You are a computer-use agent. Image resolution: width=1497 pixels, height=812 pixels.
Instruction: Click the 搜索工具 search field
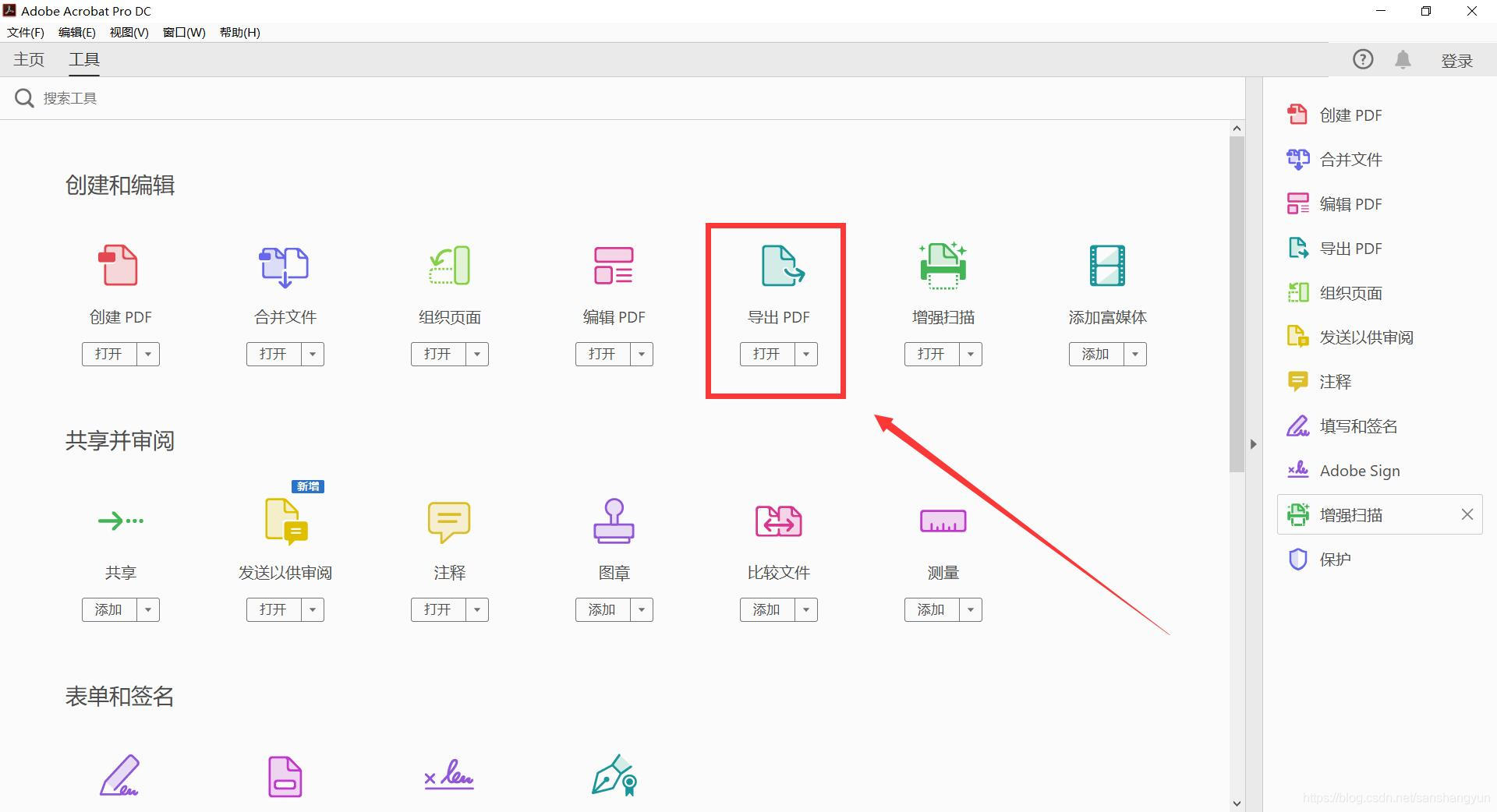pos(624,98)
